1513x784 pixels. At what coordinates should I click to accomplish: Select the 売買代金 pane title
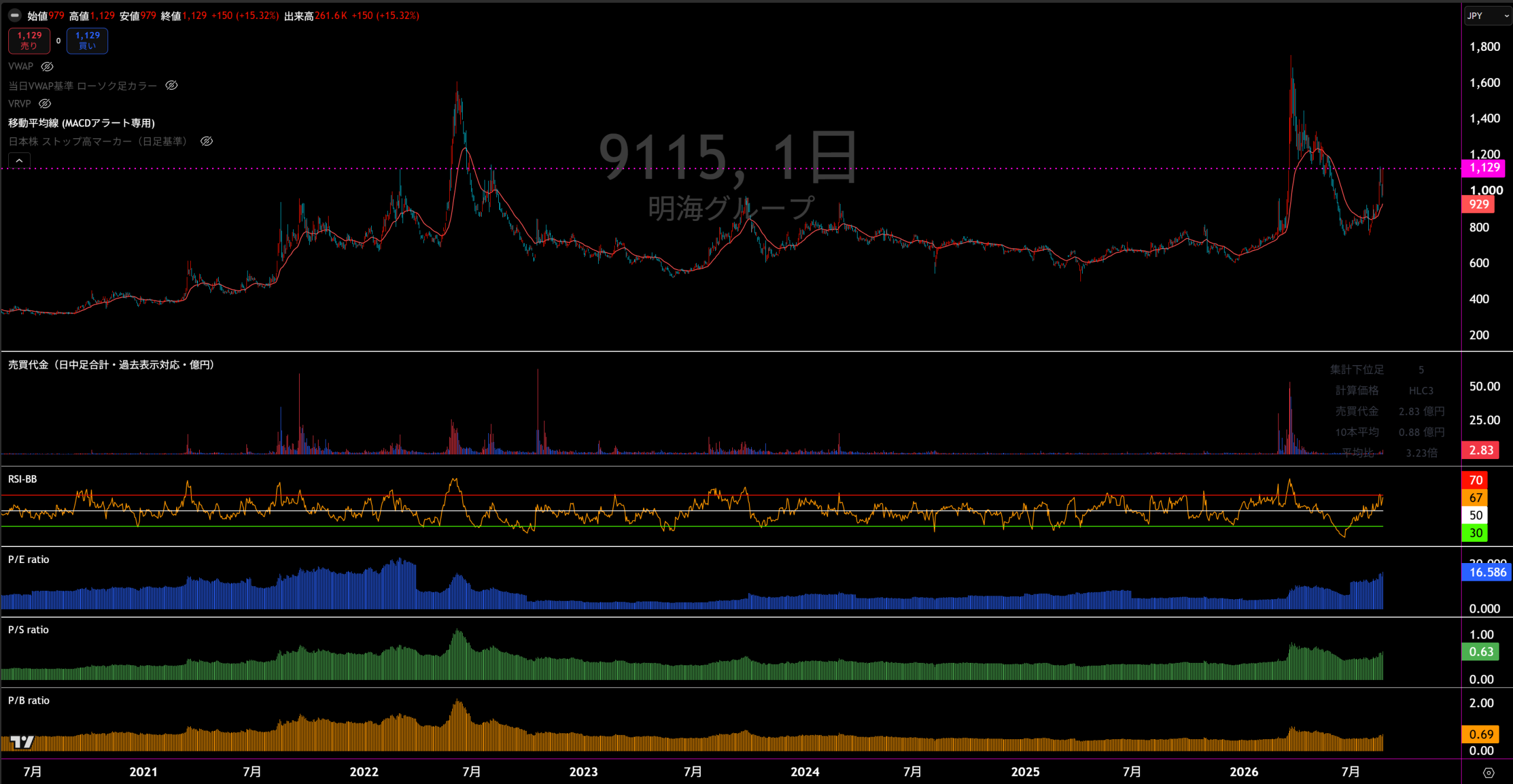pos(111,365)
